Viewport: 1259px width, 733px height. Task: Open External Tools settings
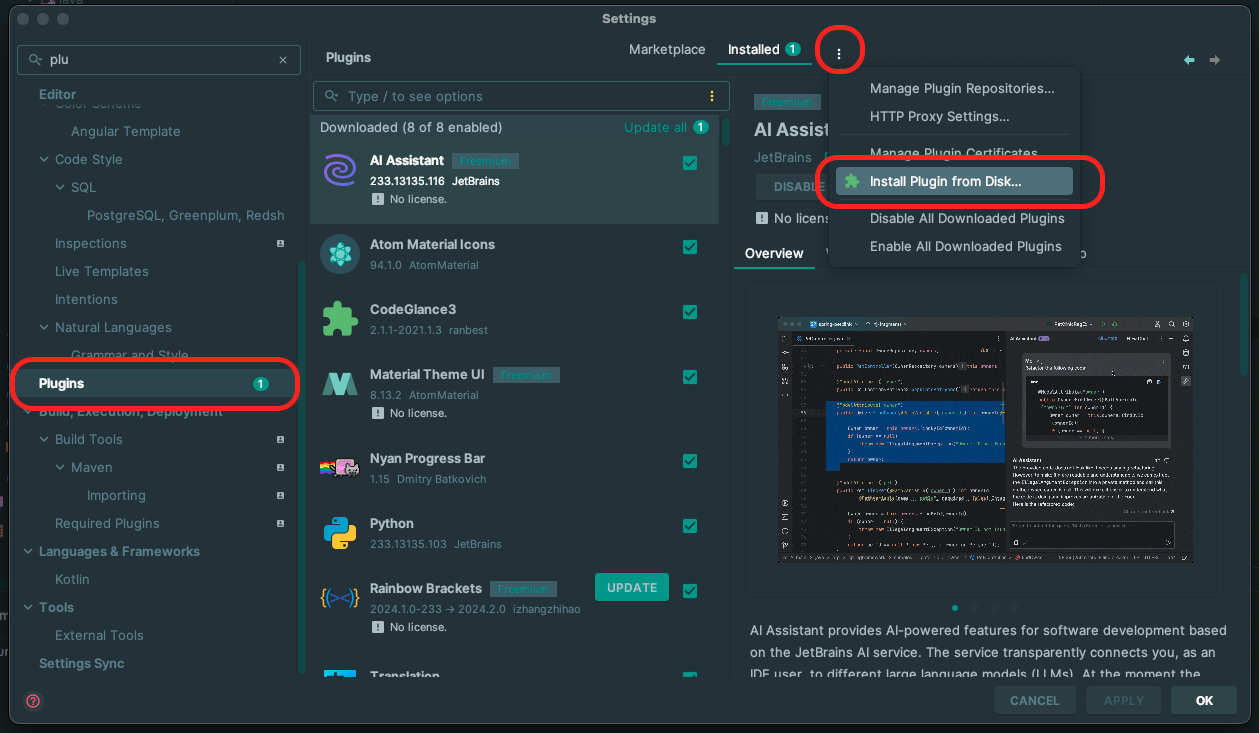click(x=99, y=635)
